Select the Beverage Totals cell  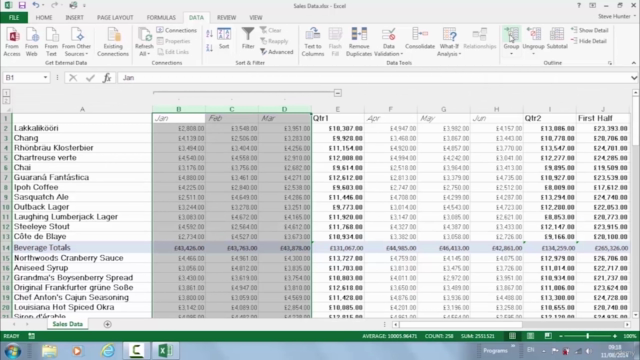pyautogui.click(x=82, y=248)
